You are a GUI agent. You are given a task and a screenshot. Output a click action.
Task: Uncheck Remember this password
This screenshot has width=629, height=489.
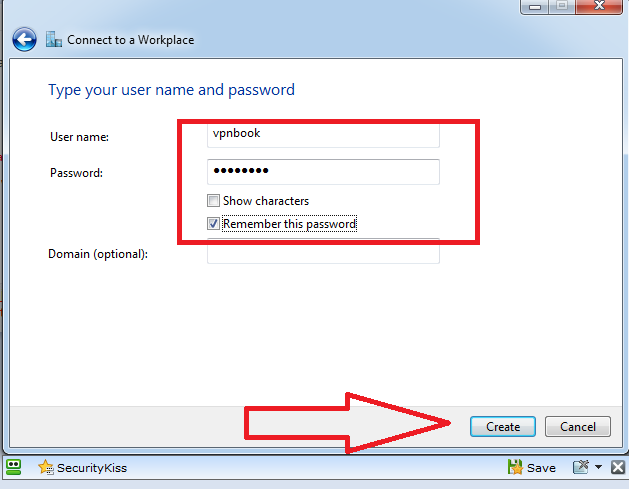point(213,224)
